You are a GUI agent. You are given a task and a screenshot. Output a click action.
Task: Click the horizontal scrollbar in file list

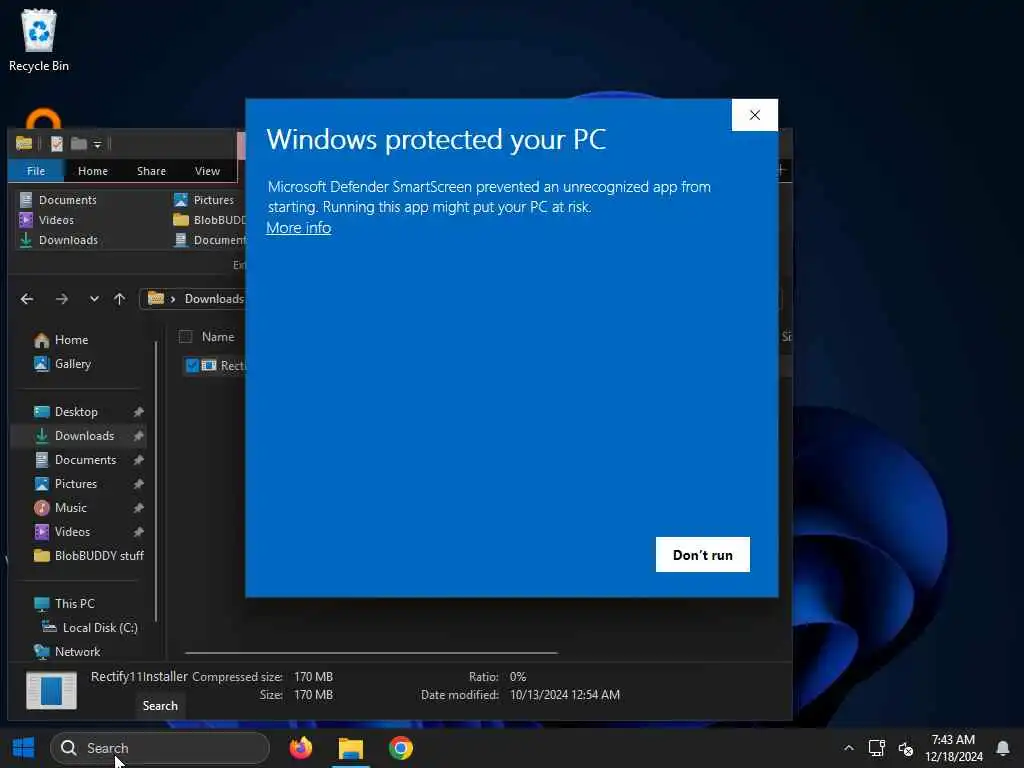point(371,652)
